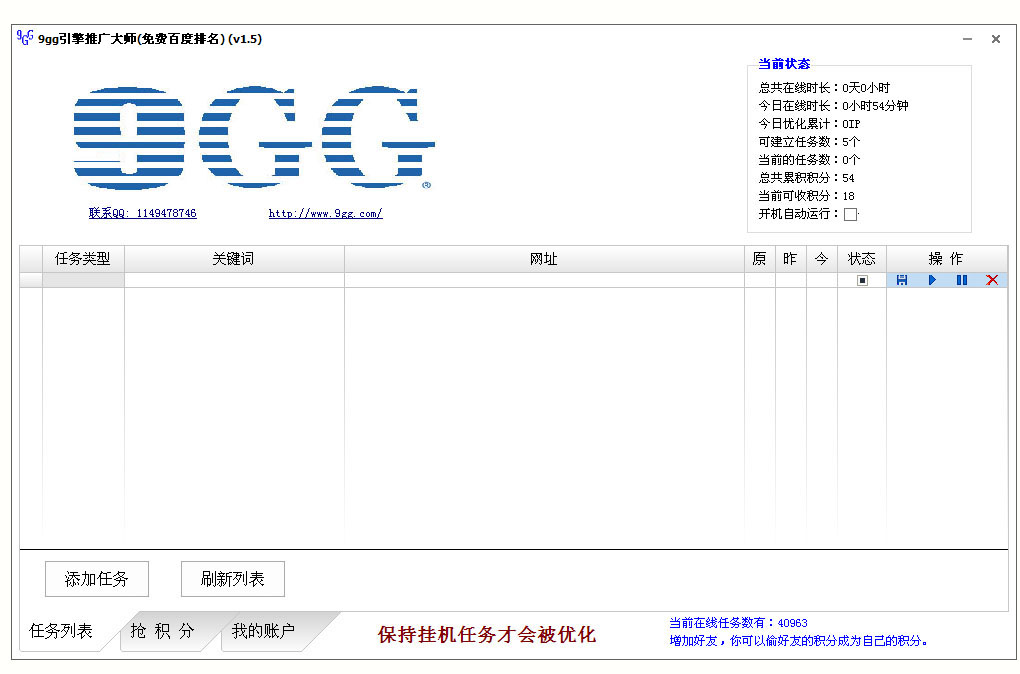
Task: Click the 添加任务 button
Action: (97, 579)
